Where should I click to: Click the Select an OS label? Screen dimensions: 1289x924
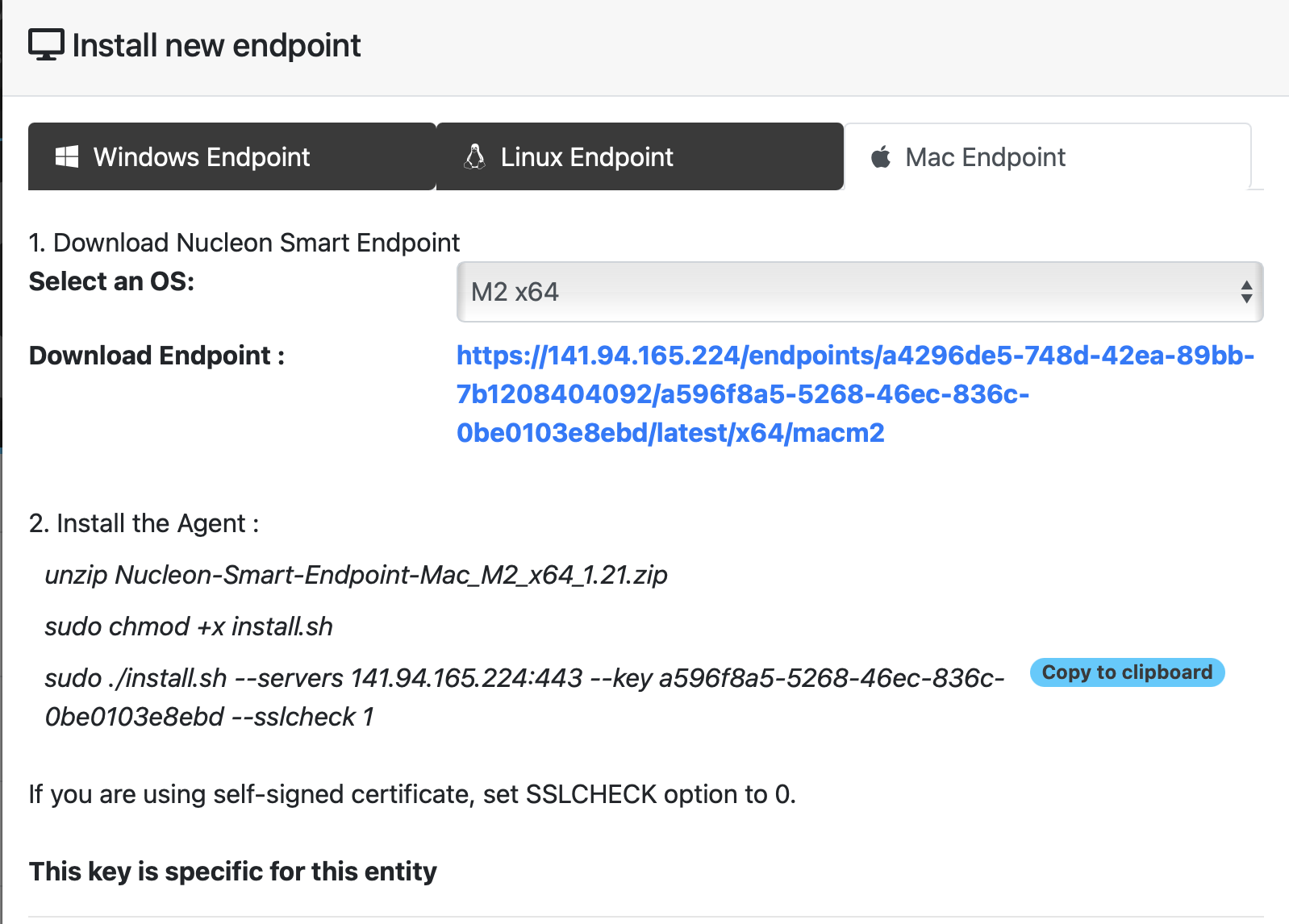pyautogui.click(x=111, y=281)
